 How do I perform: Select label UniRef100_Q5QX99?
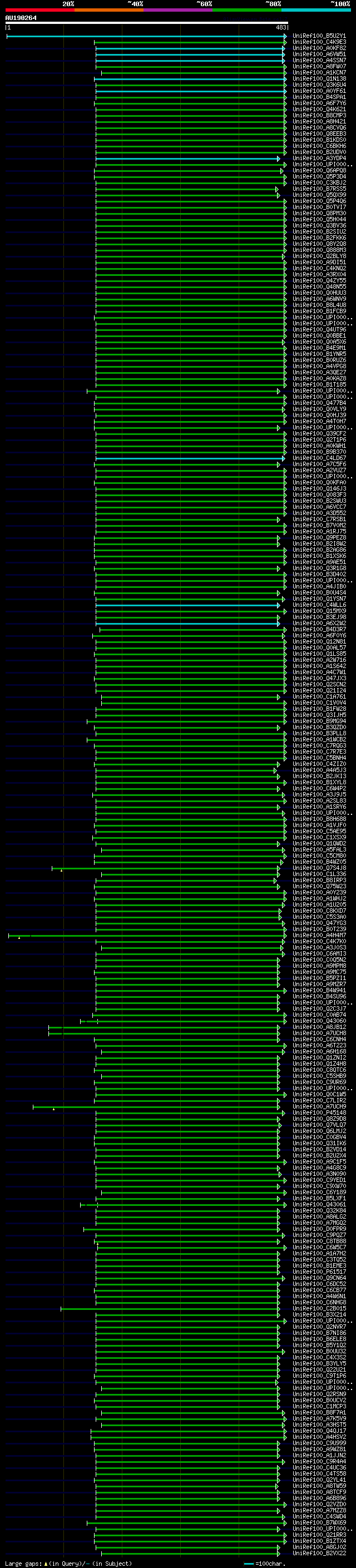click(319, 195)
